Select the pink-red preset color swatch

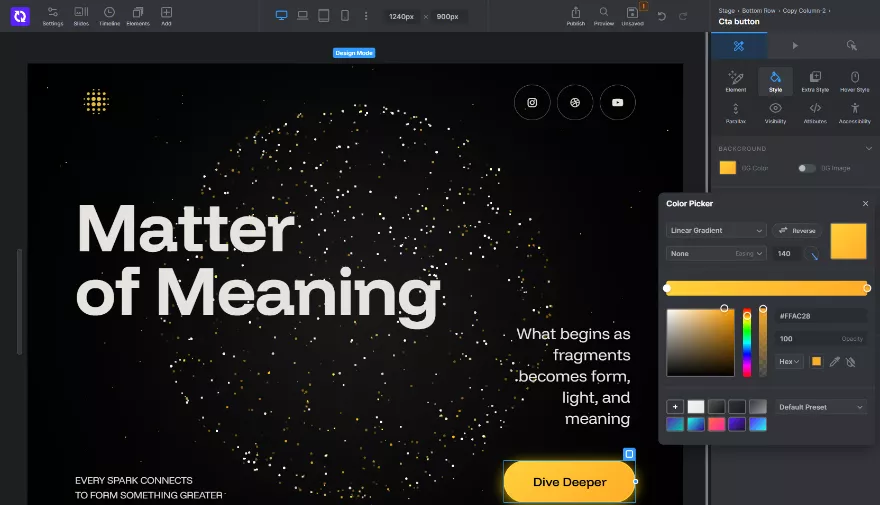[x=716, y=424]
